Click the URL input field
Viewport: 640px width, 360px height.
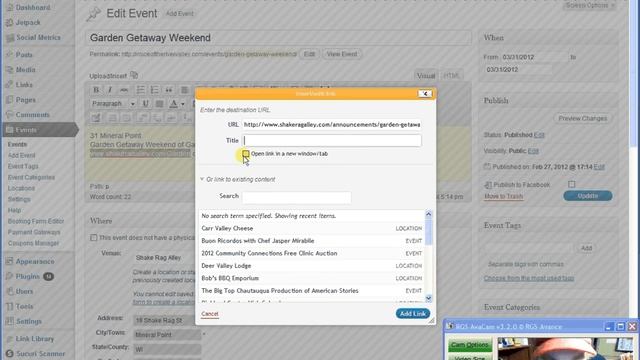pos(331,124)
